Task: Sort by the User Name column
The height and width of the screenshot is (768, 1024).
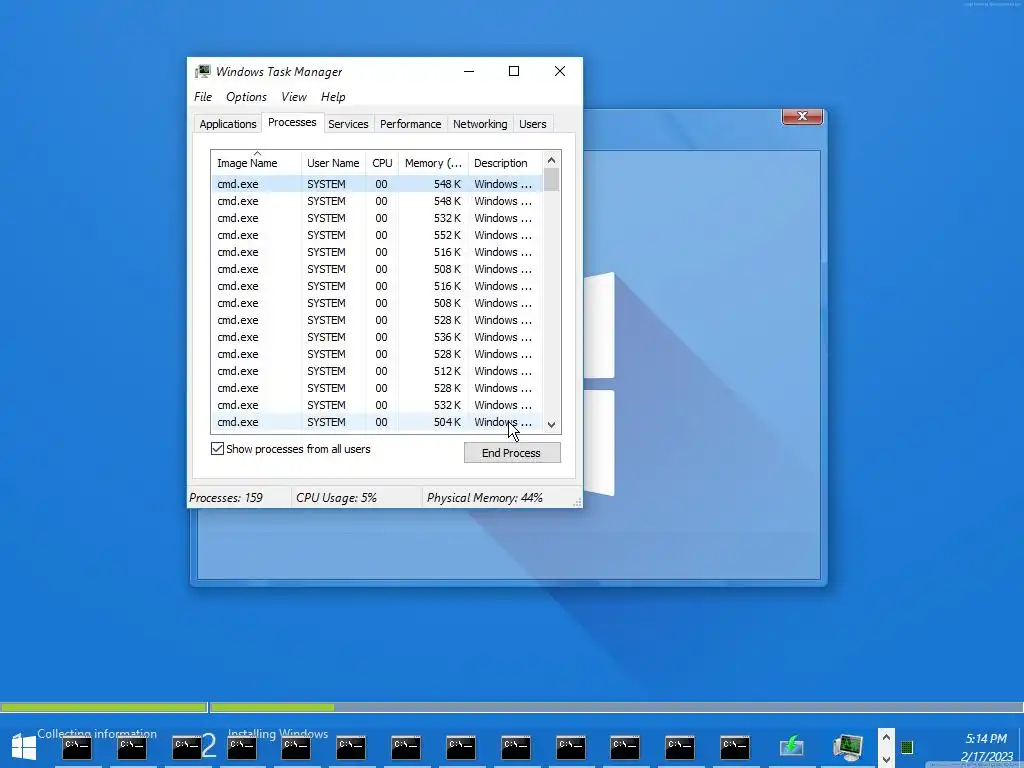Action: pyautogui.click(x=333, y=163)
